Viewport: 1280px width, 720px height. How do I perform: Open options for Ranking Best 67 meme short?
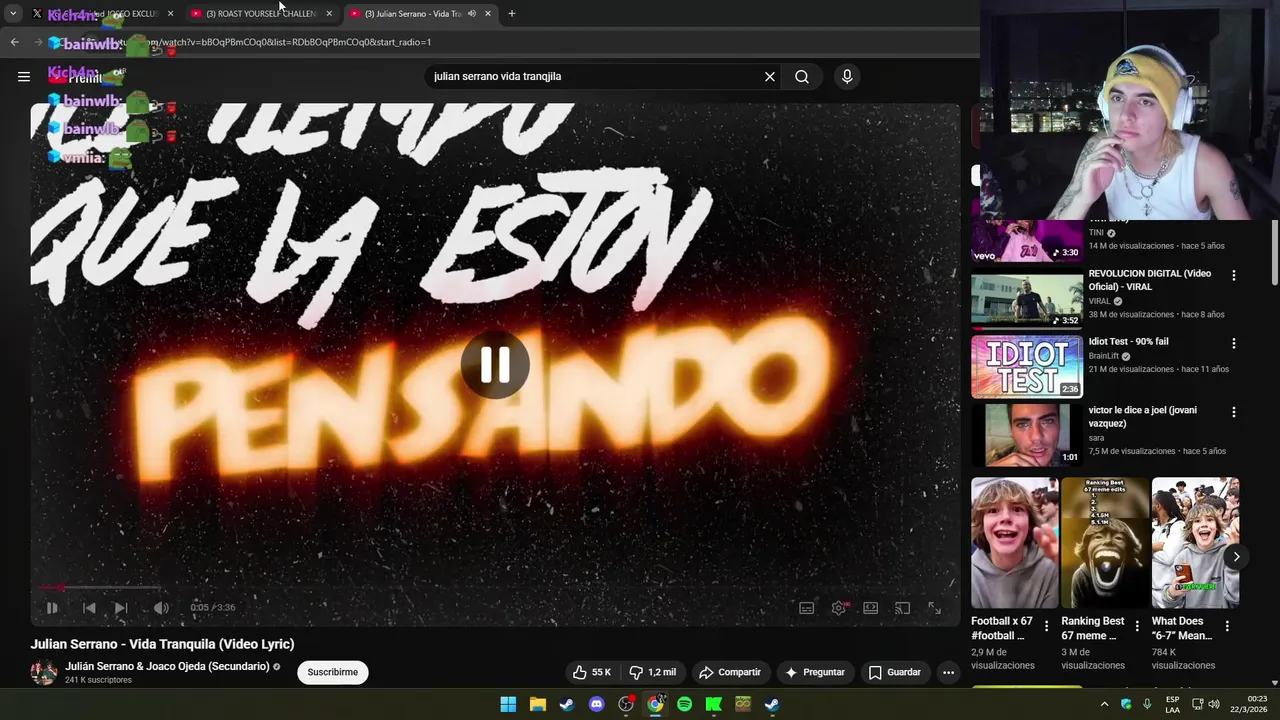coord(1136,626)
